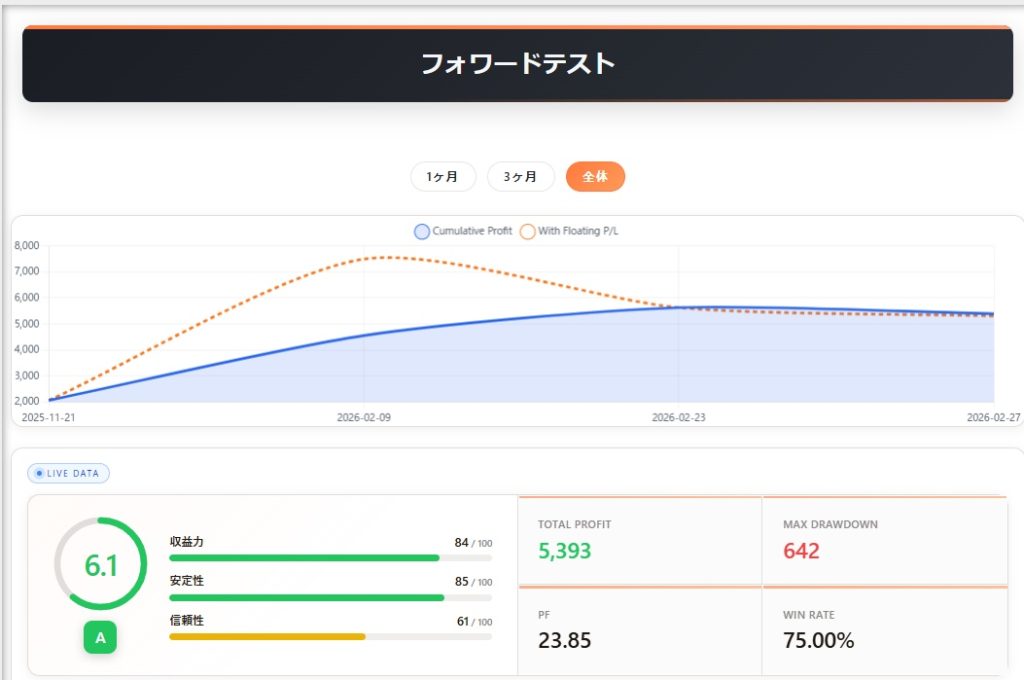Image resolution: width=1024 pixels, height=680 pixels.
Task: Click the MAX DRAWDOWN card
Action: coord(884,540)
